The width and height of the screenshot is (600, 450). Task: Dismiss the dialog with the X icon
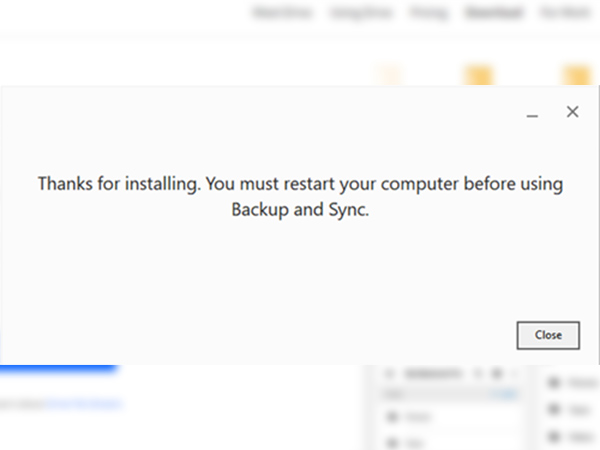pos(572,112)
